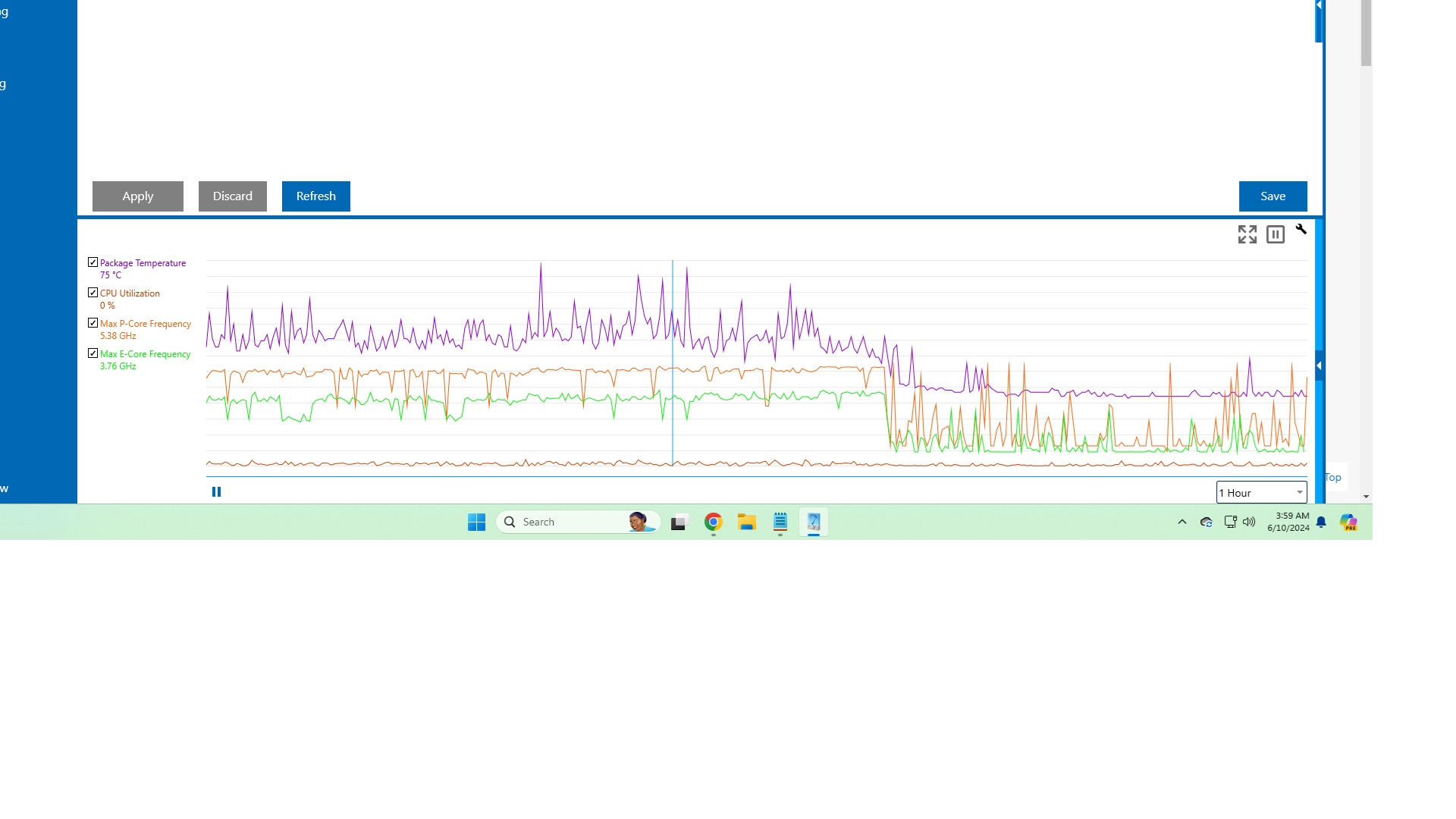
Task: Click the vertical scrollbar thumb
Action: 1366,33
